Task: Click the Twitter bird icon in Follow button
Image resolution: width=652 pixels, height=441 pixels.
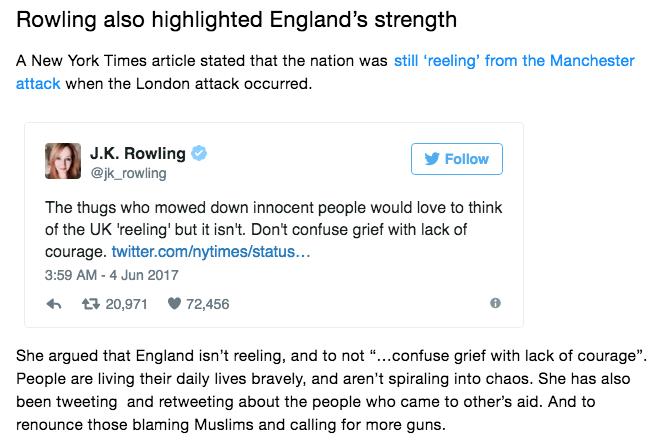Action: pos(432,159)
